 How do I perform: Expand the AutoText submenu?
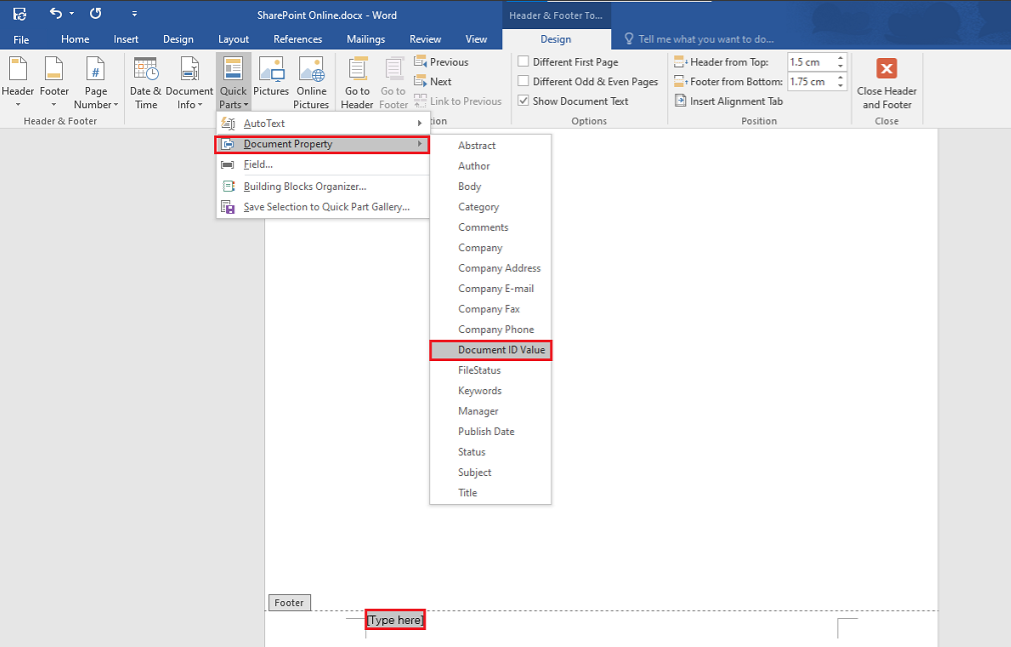pos(322,123)
